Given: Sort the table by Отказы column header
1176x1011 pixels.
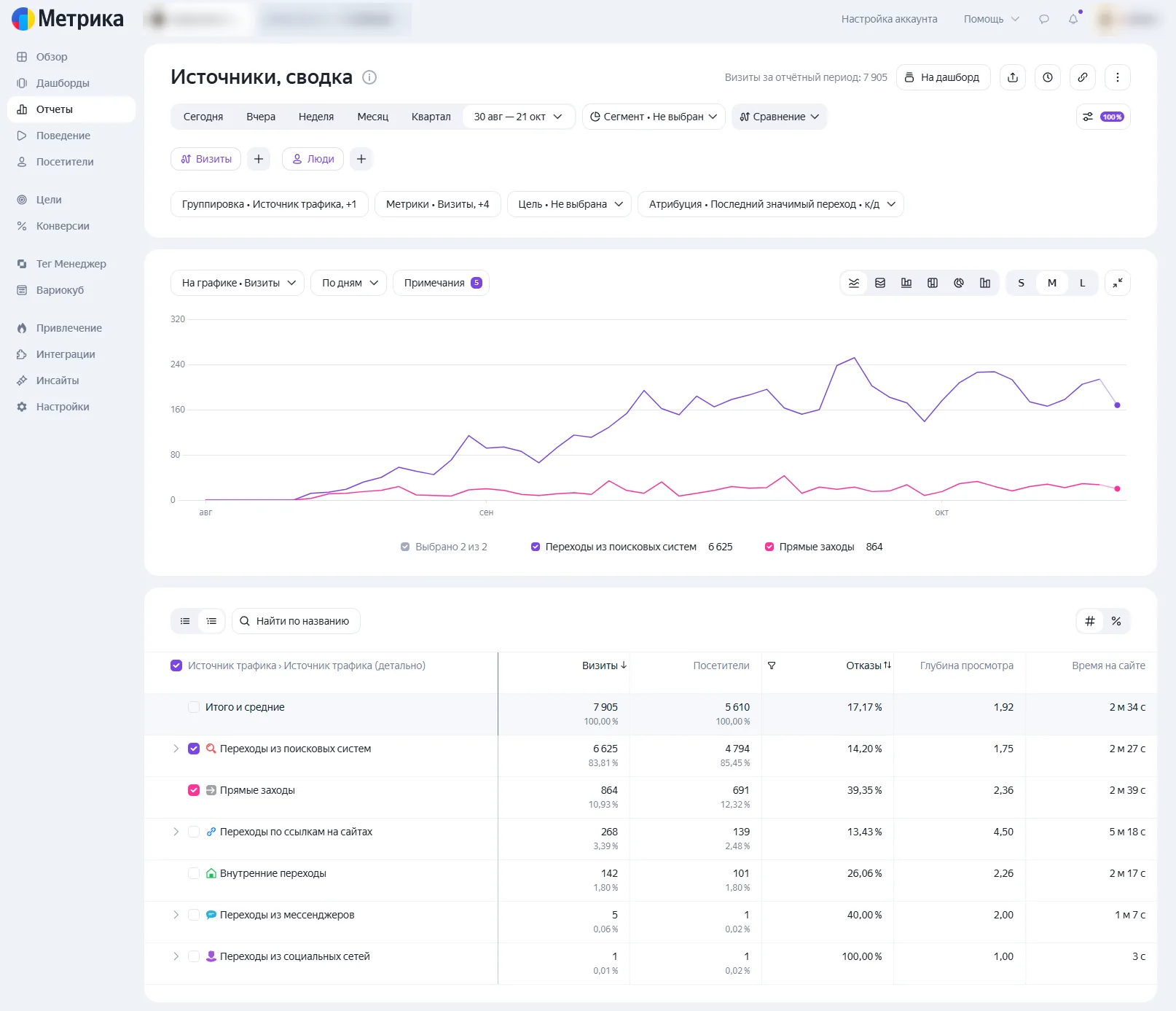Looking at the screenshot, I should tap(869, 665).
